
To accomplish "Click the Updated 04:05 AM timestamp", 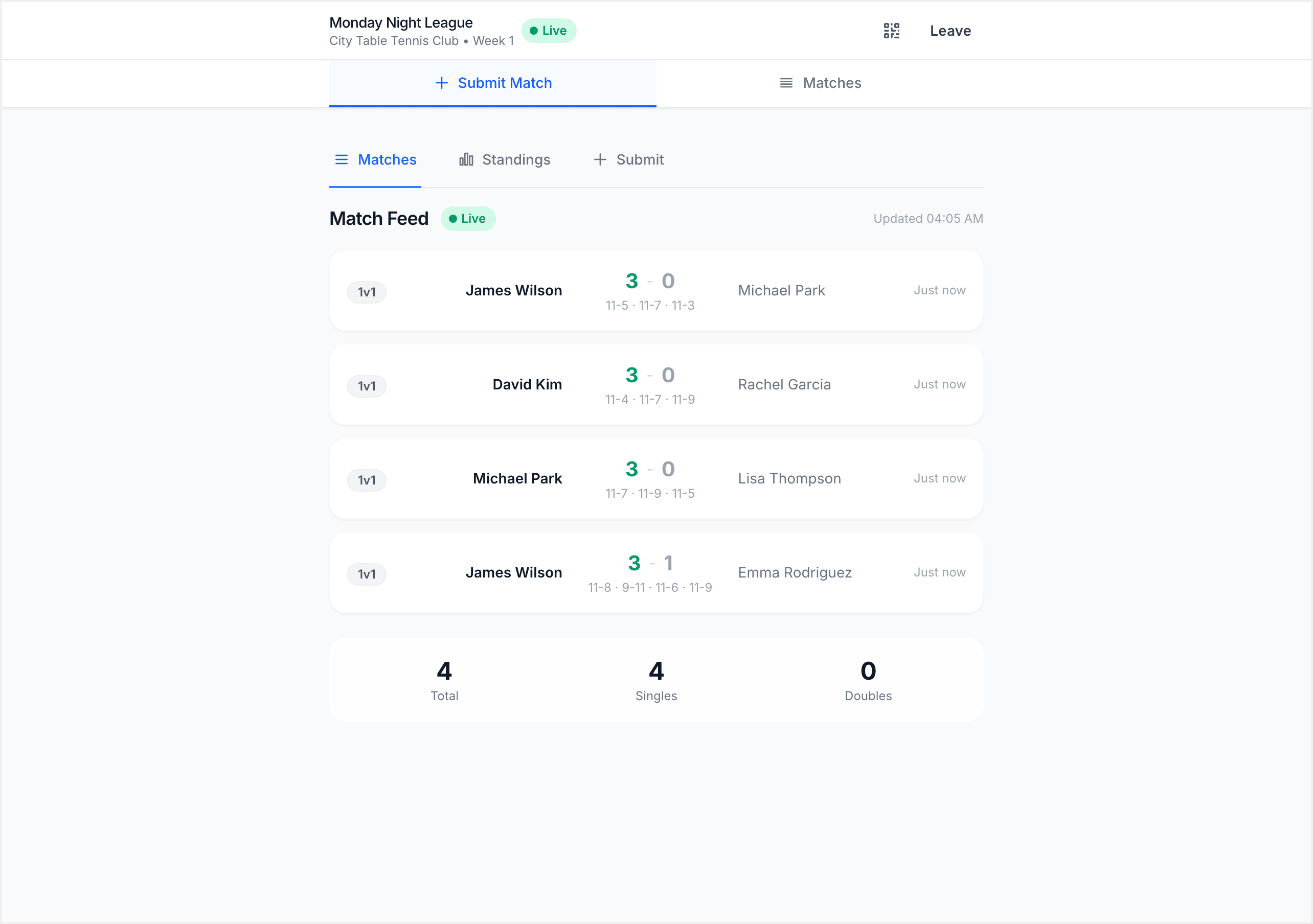I will point(927,218).
